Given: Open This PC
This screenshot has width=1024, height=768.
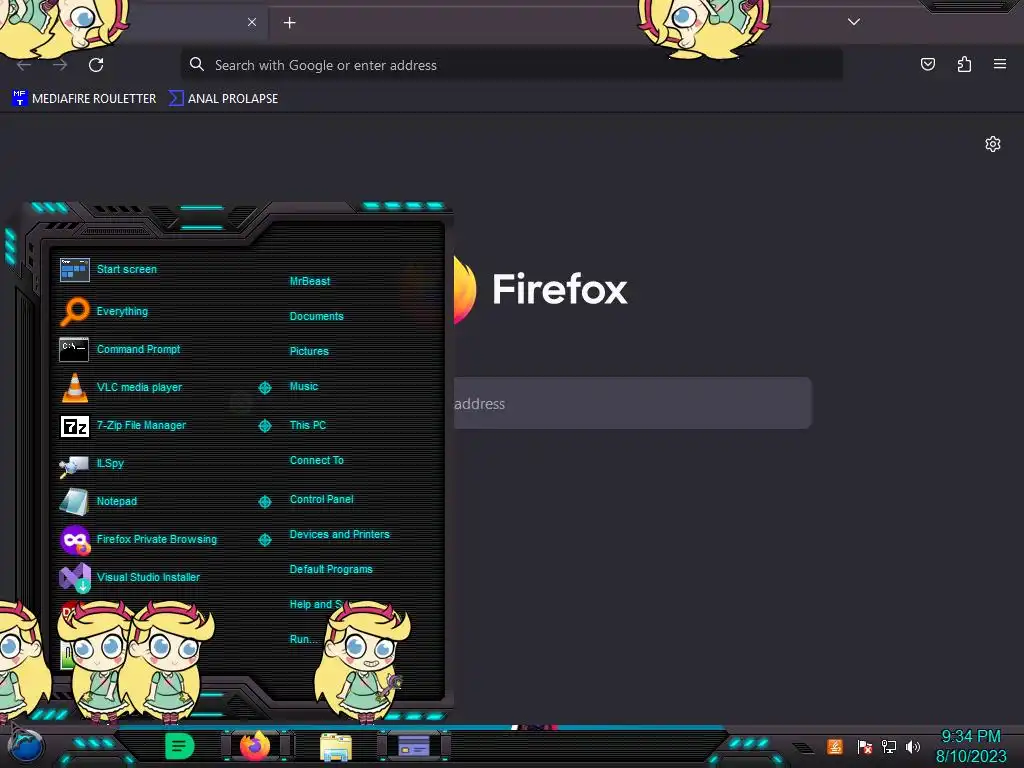Looking at the screenshot, I should [x=308, y=425].
